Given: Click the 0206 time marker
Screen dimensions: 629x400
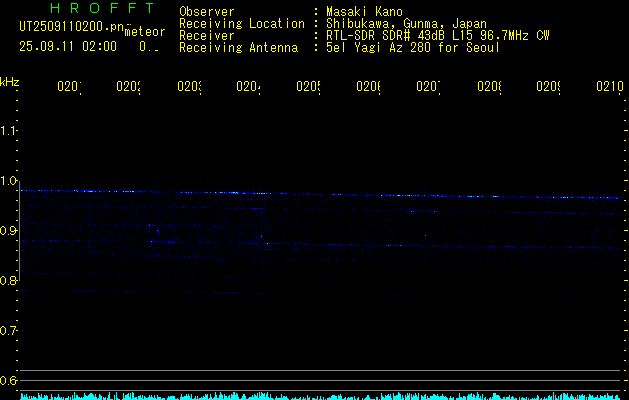Looking at the screenshot, I should click(x=369, y=86).
